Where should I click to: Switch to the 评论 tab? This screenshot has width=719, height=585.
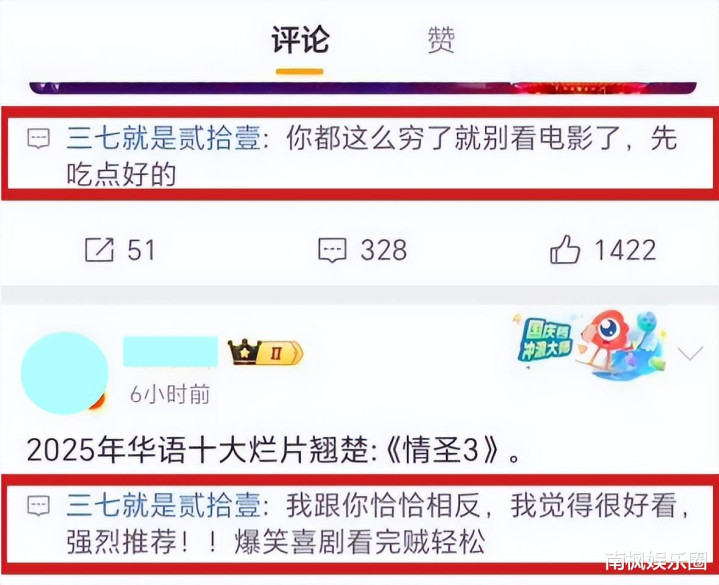[x=300, y=40]
